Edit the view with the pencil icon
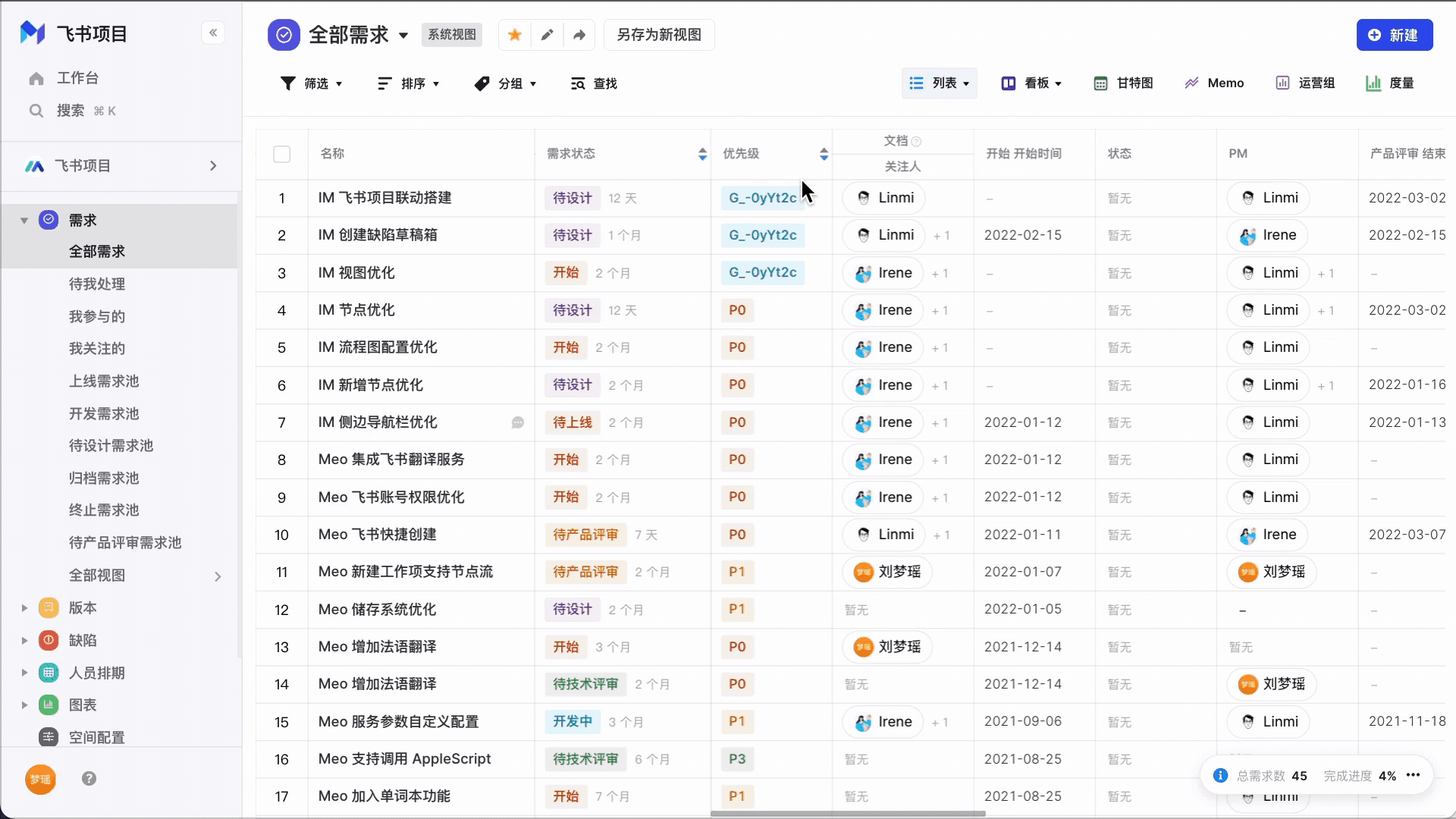Viewport: 1456px width, 819px height. pyautogui.click(x=547, y=35)
